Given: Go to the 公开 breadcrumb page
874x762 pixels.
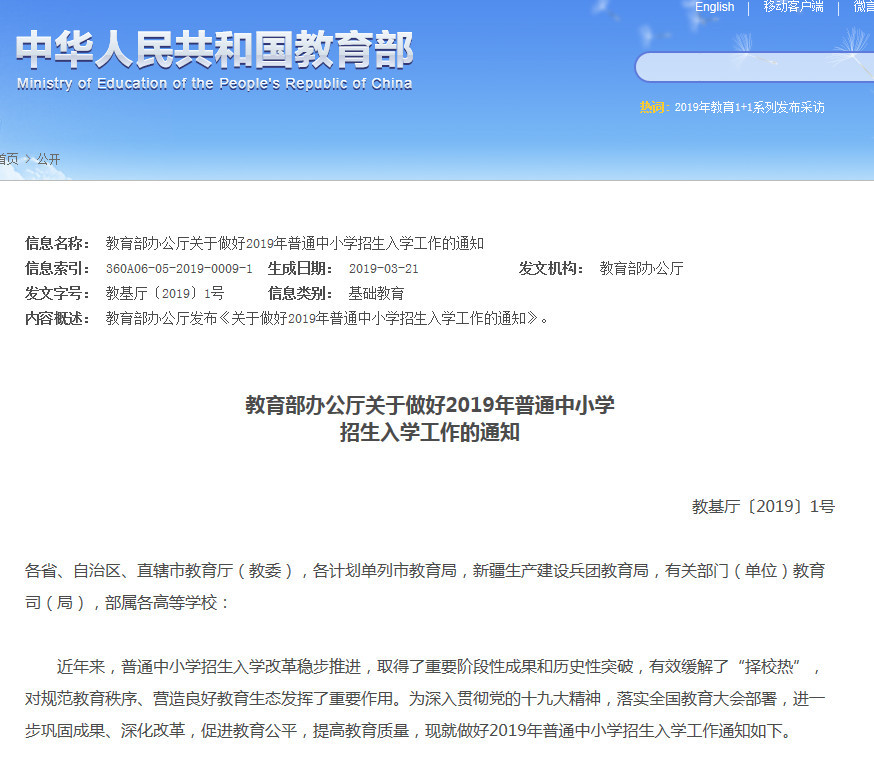Looking at the screenshot, I should pyautogui.click(x=48, y=159).
